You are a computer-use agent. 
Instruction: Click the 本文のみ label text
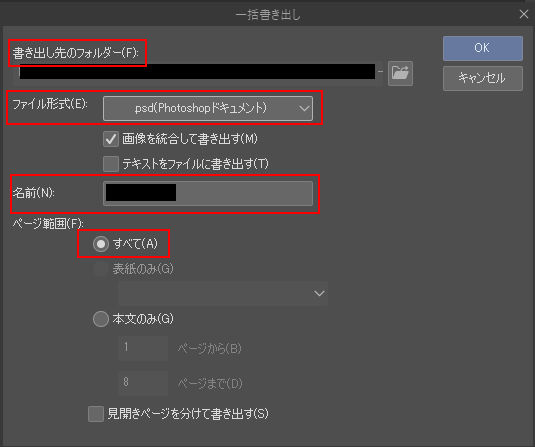tap(143, 319)
